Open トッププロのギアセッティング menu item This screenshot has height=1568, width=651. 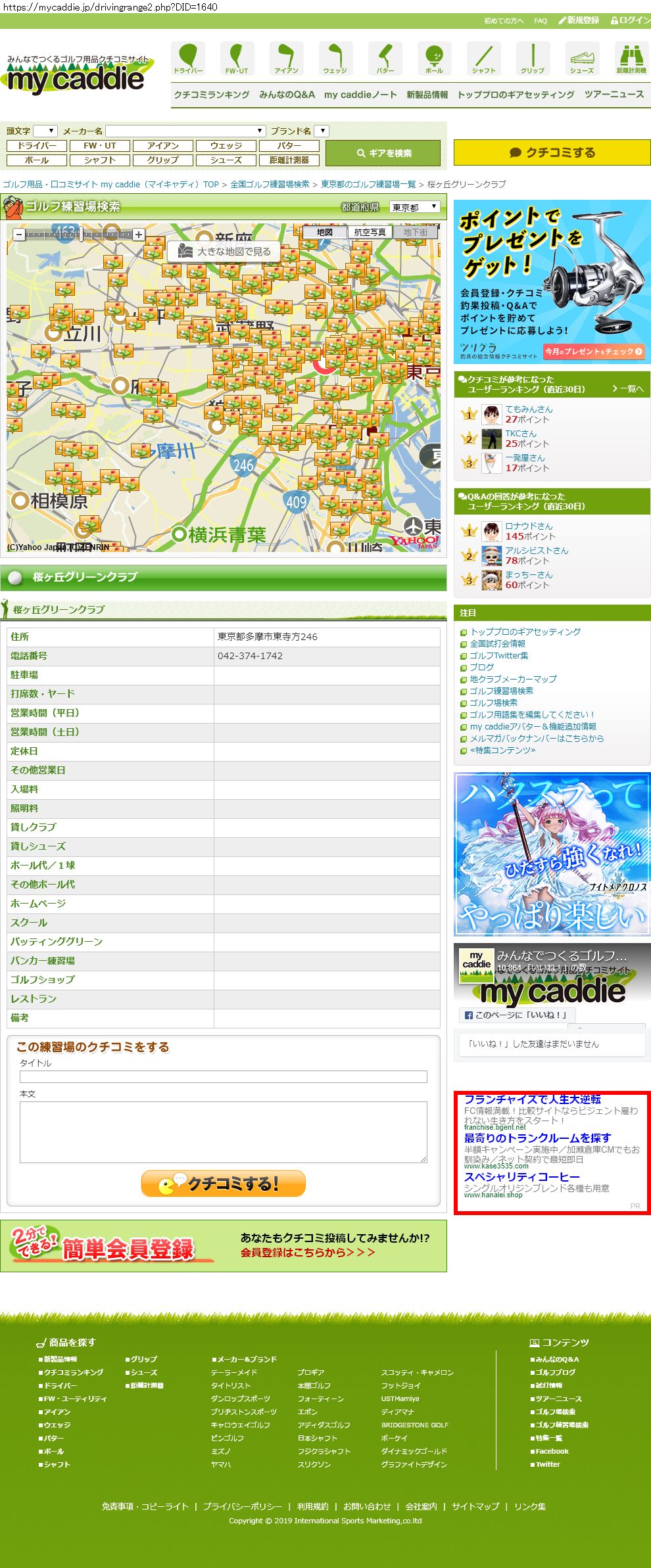tap(516, 95)
